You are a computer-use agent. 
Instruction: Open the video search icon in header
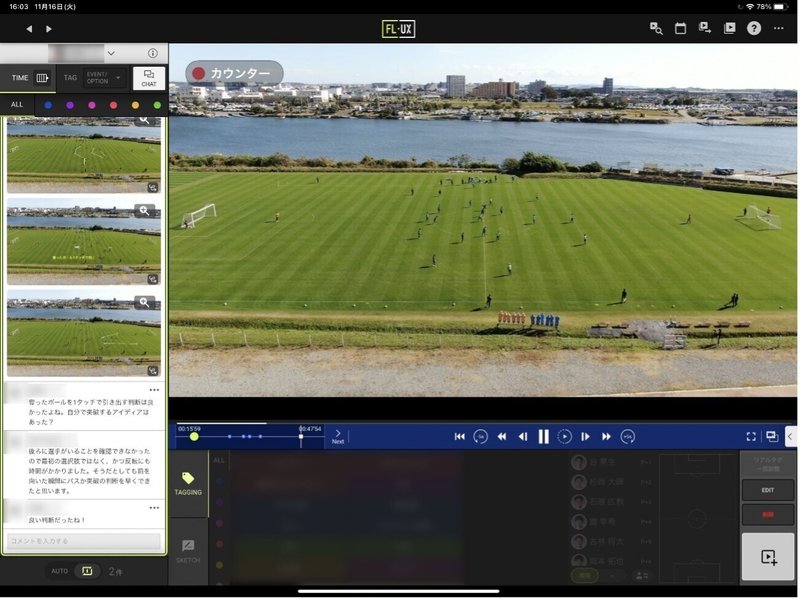click(656, 29)
